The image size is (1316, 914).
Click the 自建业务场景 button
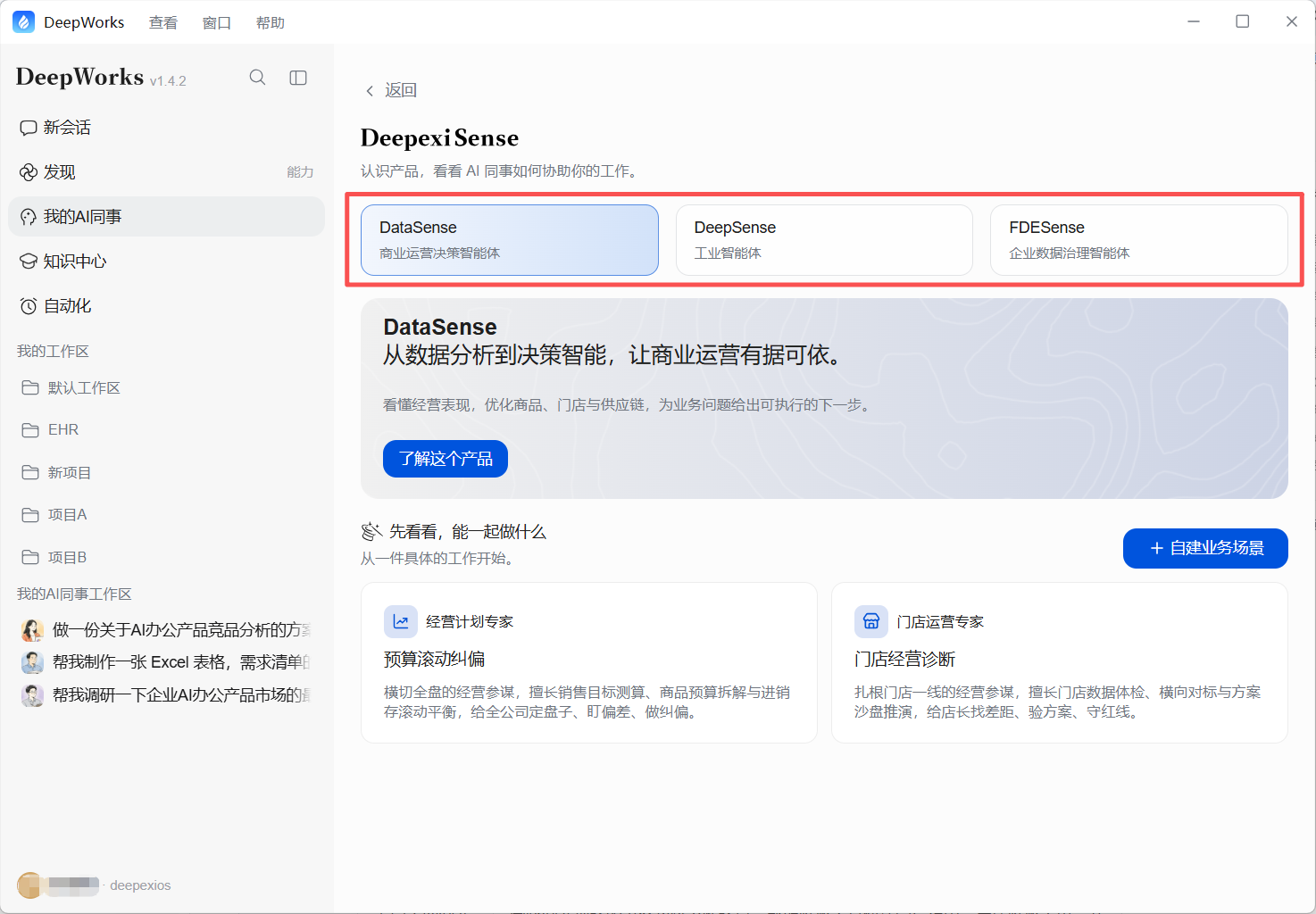(x=1205, y=548)
